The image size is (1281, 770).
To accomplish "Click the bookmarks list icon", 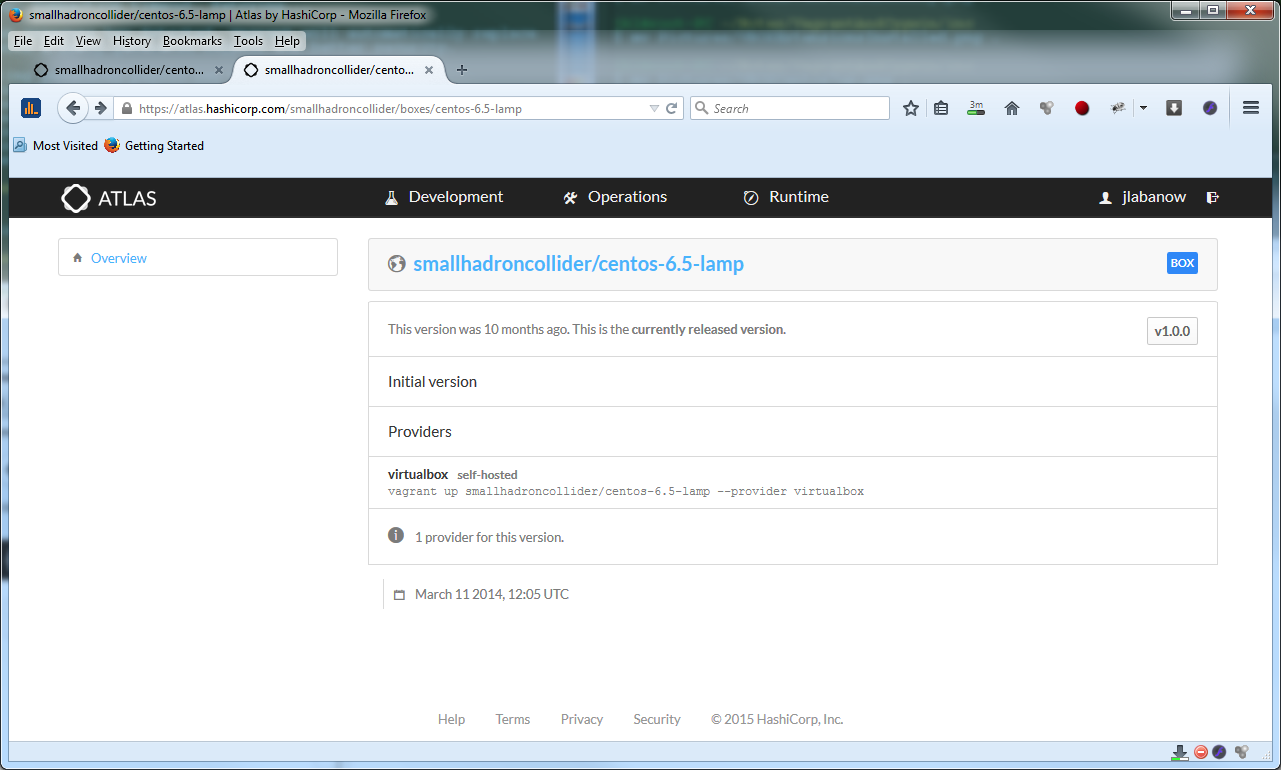I will pos(941,108).
